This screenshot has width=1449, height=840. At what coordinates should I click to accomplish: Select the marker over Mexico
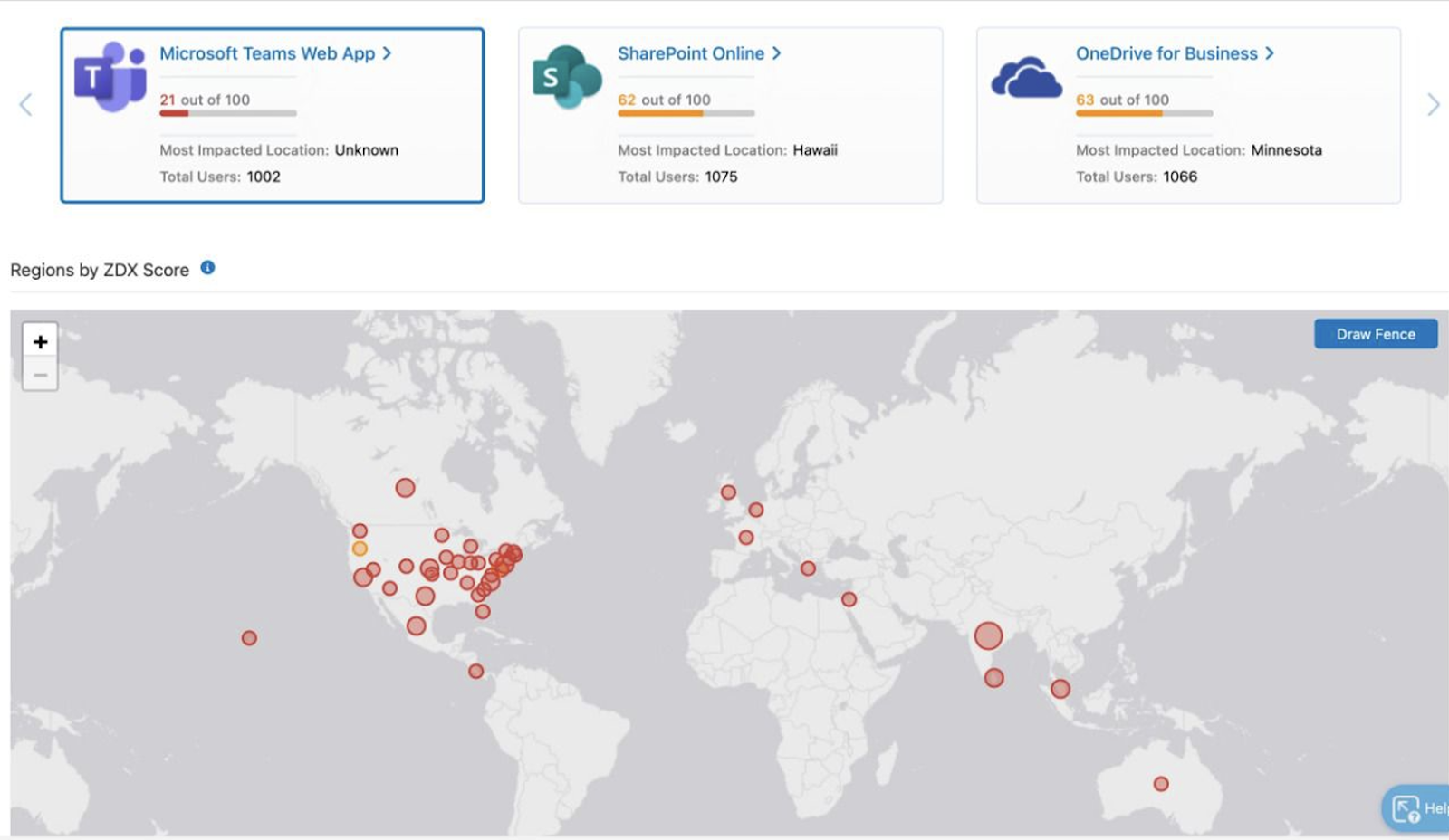(x=416, y=625)
